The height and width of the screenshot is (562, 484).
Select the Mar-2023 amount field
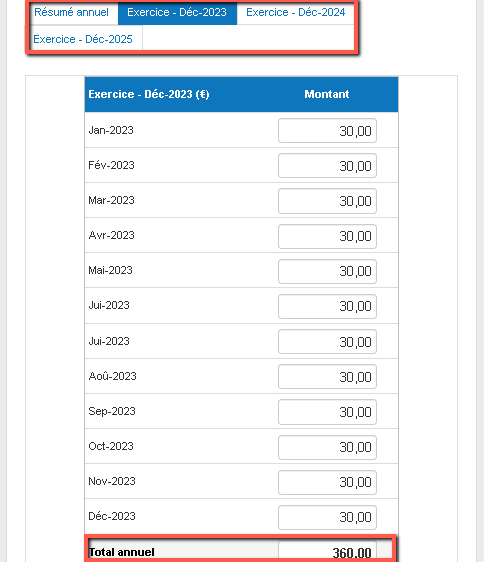(327, 201)
